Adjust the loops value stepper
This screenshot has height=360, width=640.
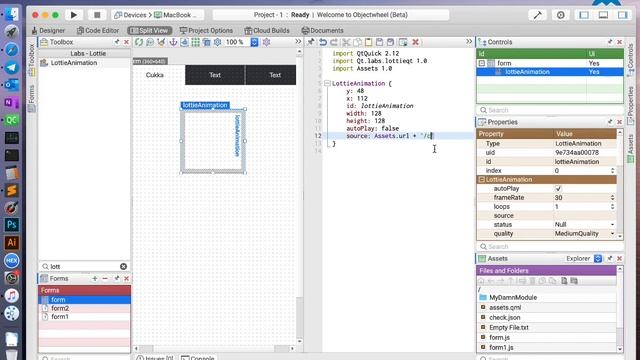[x=612, y=207]
